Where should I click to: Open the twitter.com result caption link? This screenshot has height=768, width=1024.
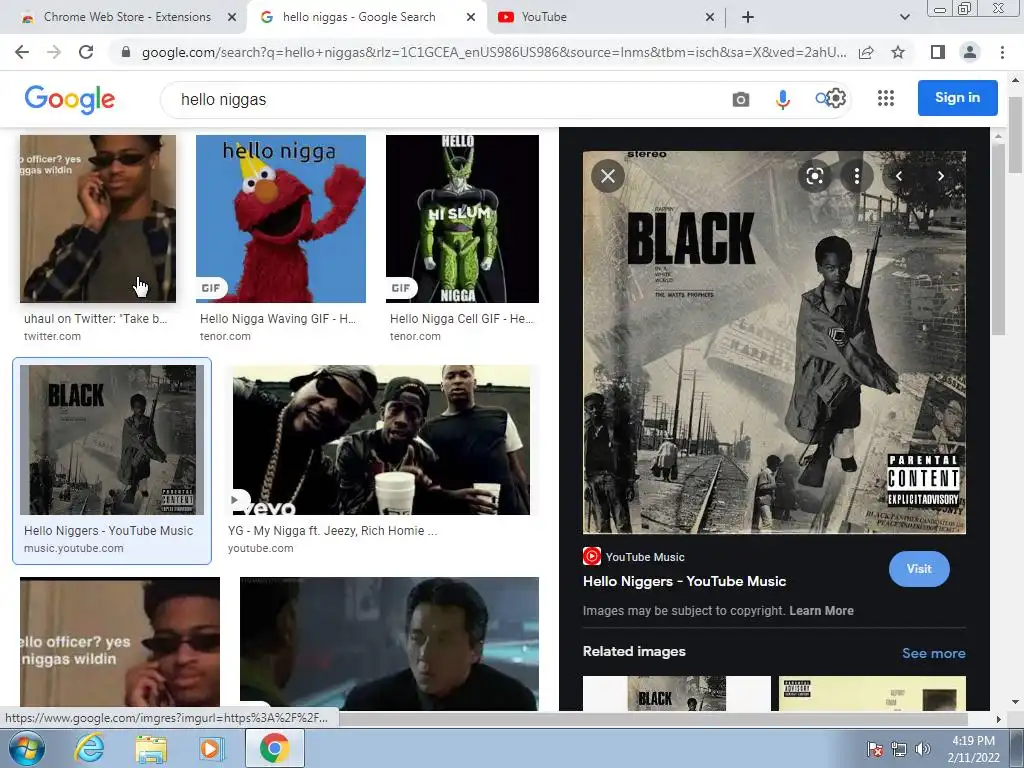click(x=95, y=319)
